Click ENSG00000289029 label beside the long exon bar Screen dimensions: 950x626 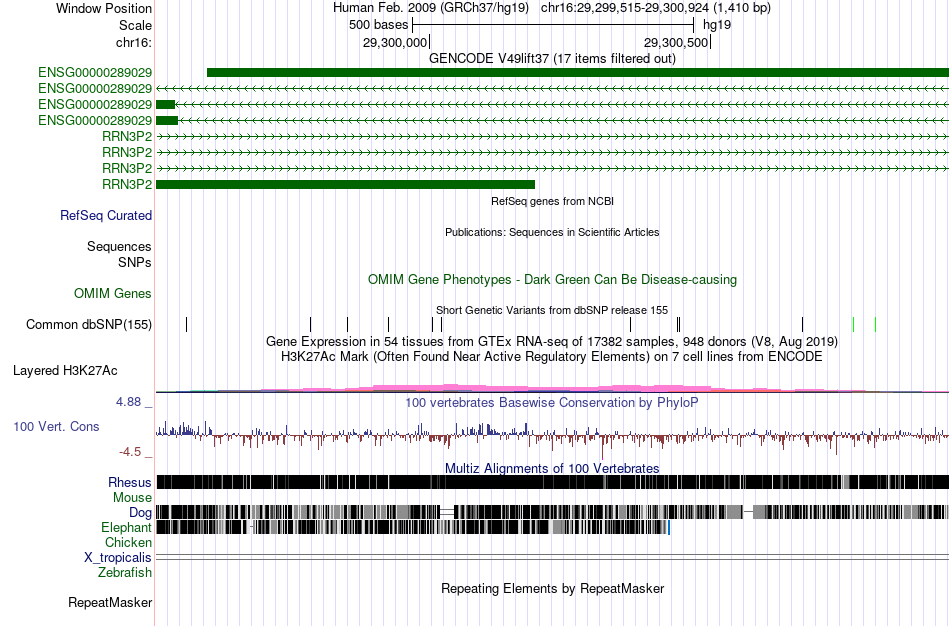click(x=95, y=73)
